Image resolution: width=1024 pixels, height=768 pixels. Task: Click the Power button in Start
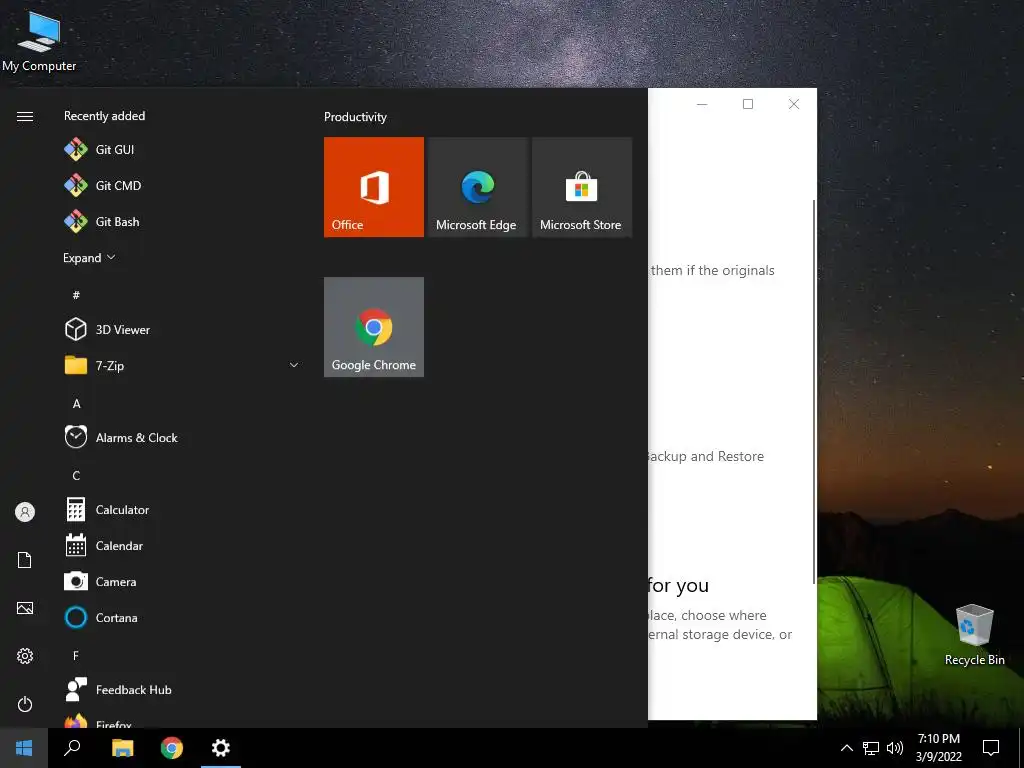pyautogui.click(x=25, y=704)
